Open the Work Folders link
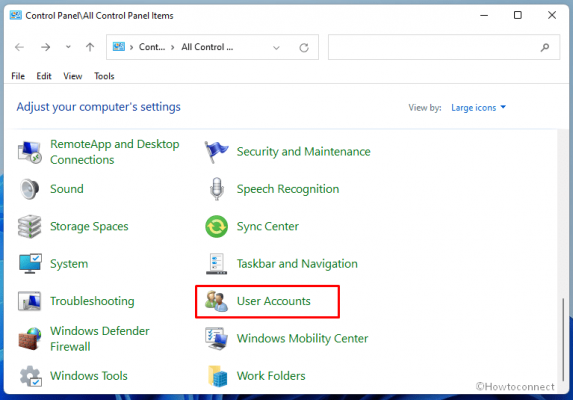Image resolution: width=573 pixels, height=400 pixels. (x=271, y=376)
